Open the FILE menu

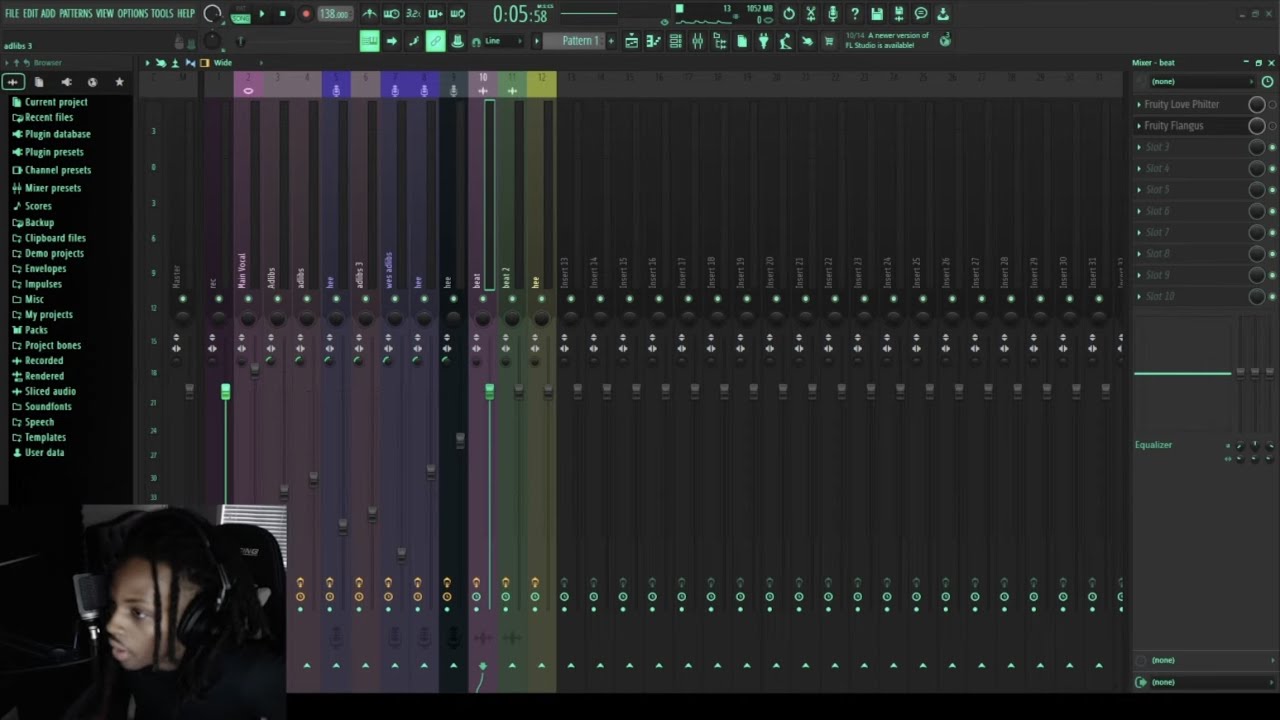coord(12,13)
